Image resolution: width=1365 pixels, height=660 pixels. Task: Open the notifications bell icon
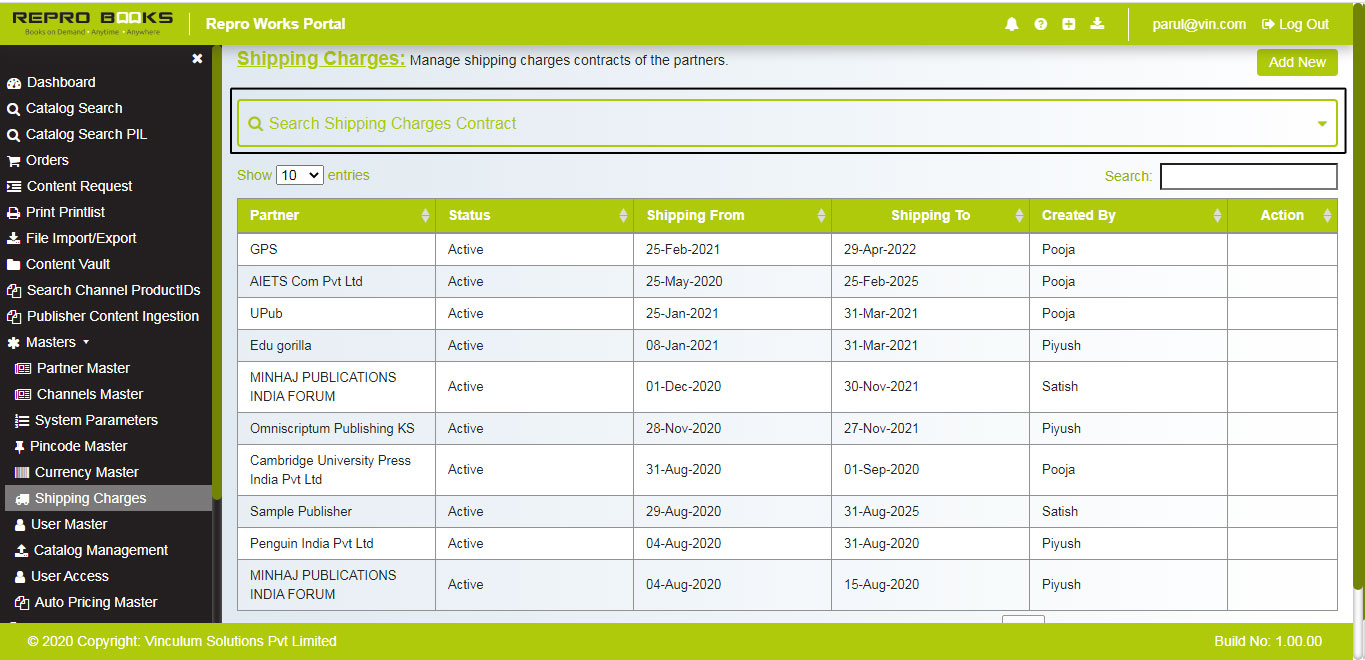pos(1011,23)
